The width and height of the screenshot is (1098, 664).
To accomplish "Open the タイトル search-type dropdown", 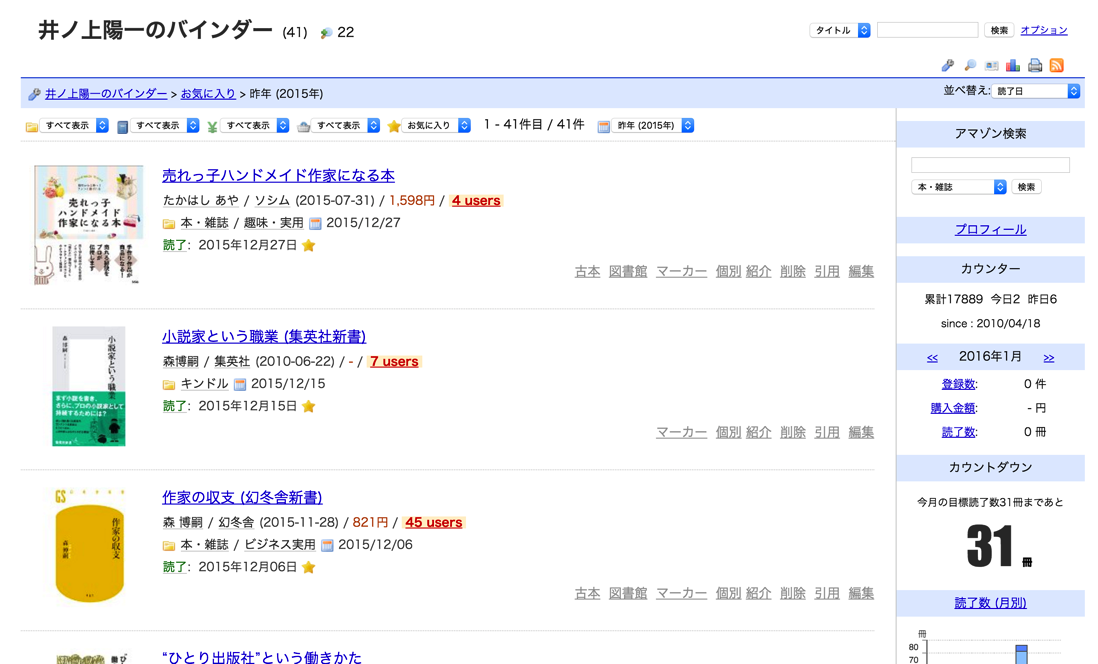I will point(840,30).
